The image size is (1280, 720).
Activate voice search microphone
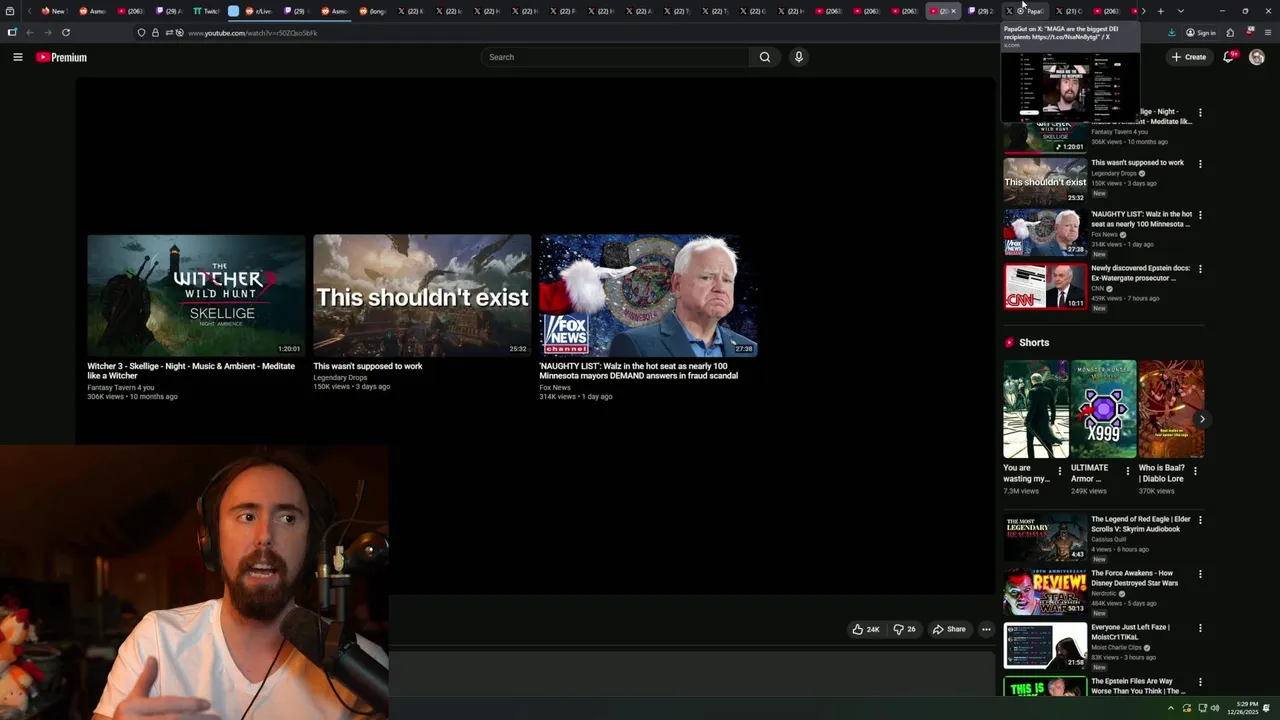(x=798, y=57)
